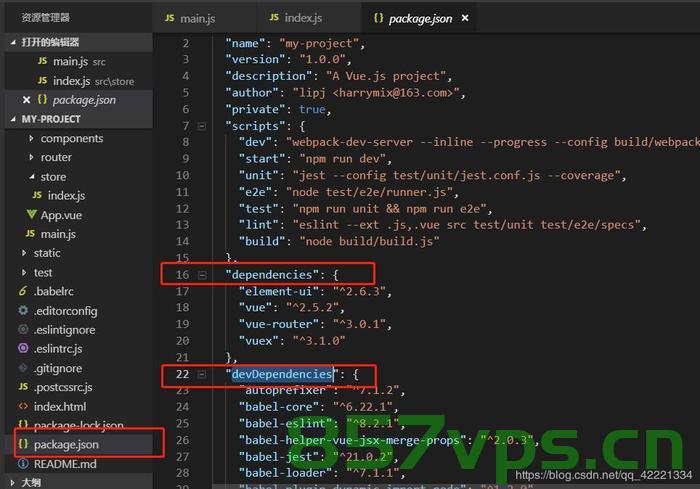This screenshot has height=489, width=700.
Task: Click the "element-ui" key on line 17
Action: tap(279, 292)
